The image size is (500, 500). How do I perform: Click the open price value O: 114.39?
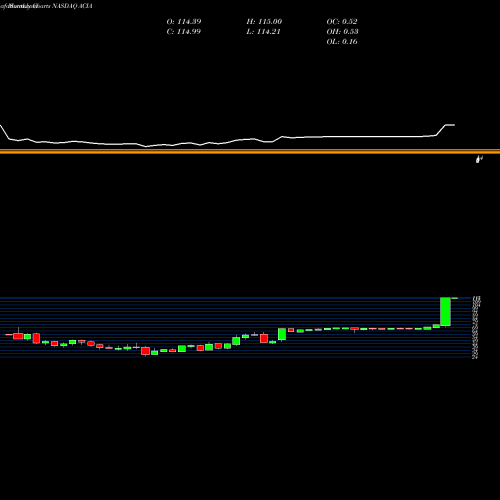(184, 22)
